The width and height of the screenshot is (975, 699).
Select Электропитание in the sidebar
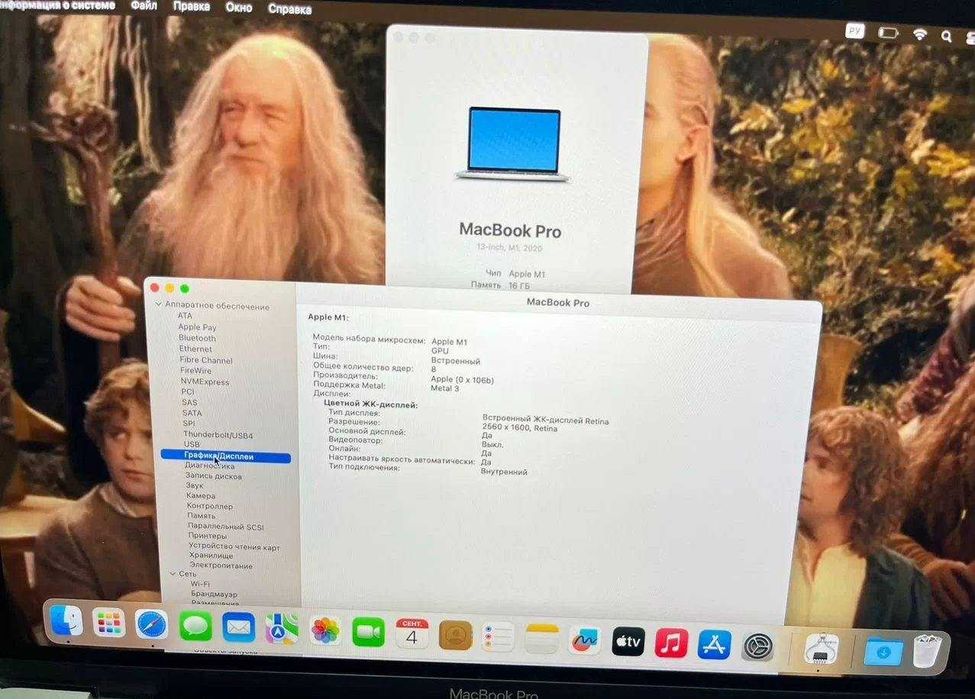221,565
